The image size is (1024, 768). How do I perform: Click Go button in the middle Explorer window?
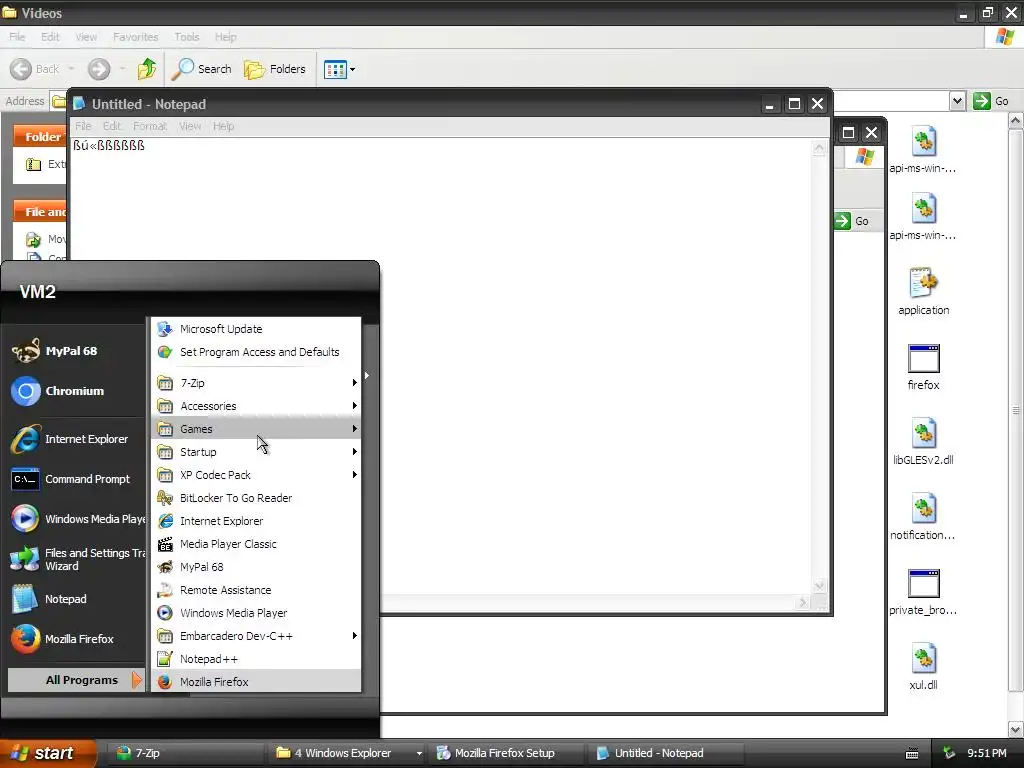(852, 221)
